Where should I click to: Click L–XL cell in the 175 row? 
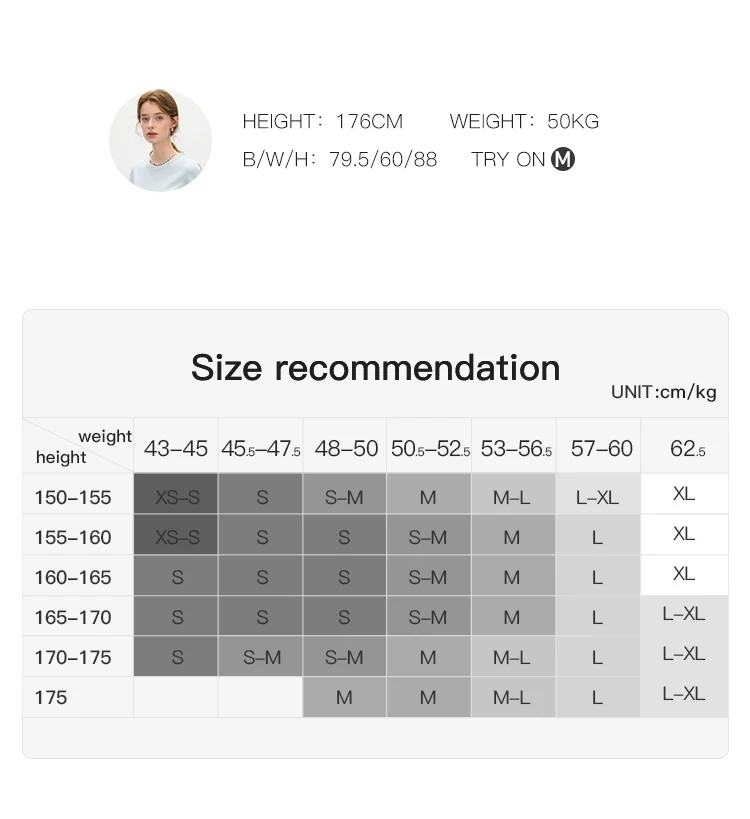point(684,694)
